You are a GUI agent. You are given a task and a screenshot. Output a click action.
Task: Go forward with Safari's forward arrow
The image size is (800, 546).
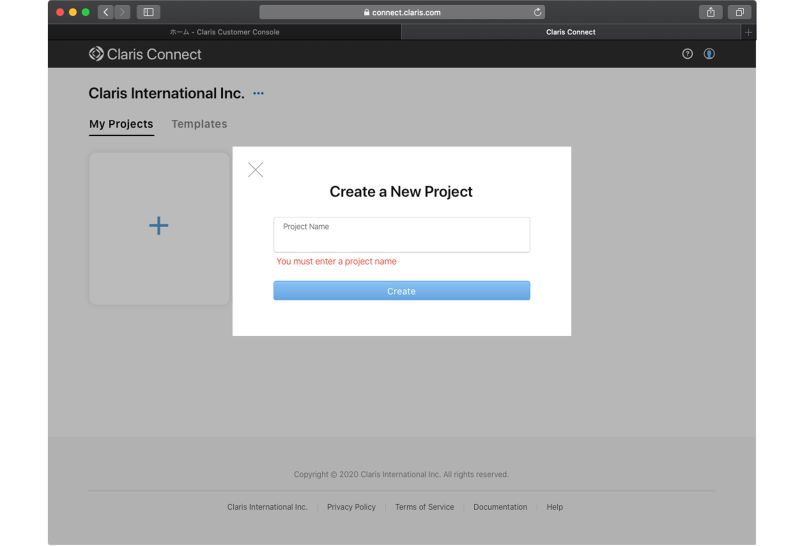122,12
